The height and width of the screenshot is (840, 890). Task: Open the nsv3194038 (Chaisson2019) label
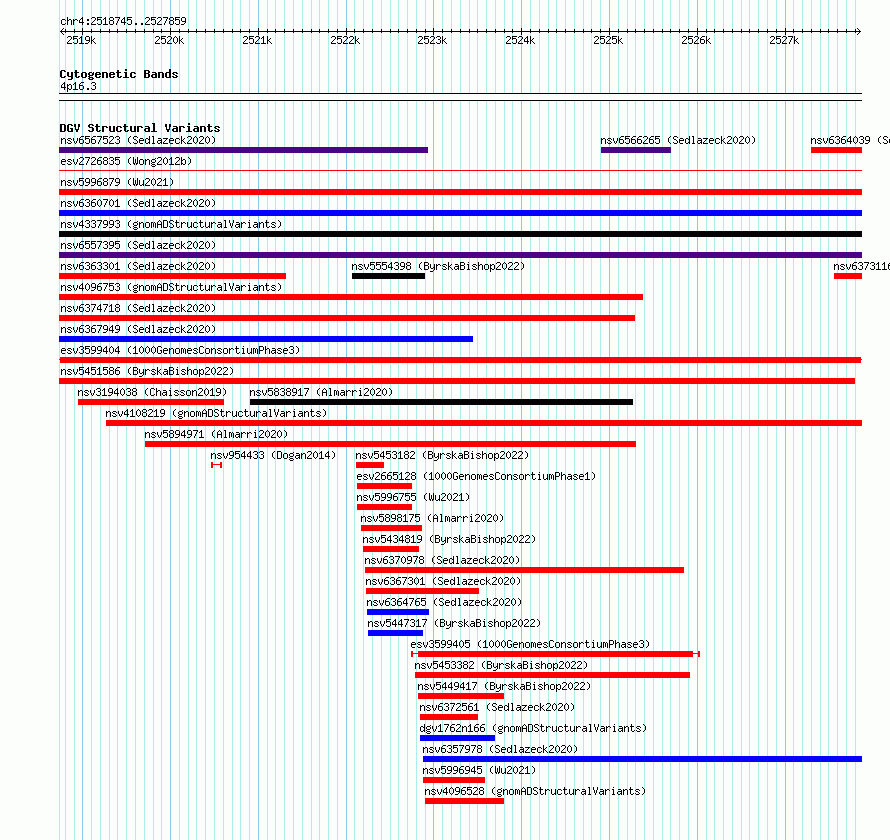(152, 392)
